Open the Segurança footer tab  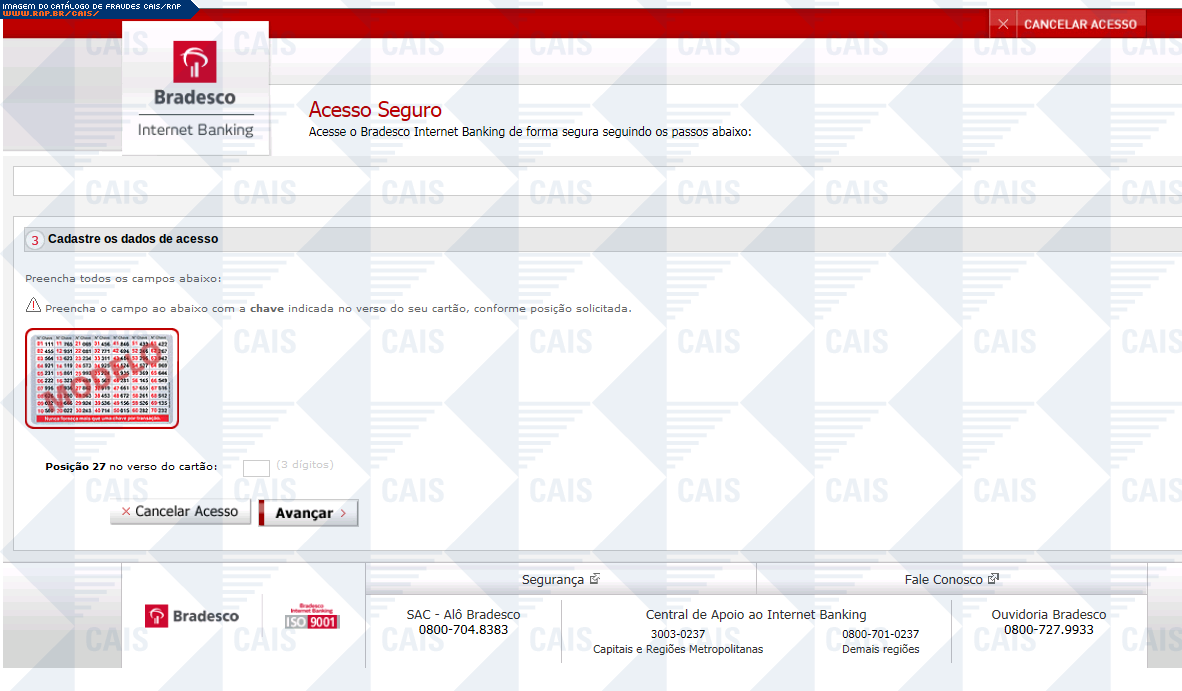[x=552, y=580]
